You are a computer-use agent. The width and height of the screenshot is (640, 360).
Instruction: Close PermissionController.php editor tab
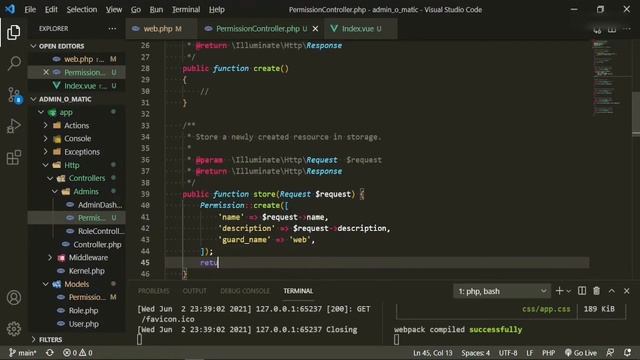(315, 29)
